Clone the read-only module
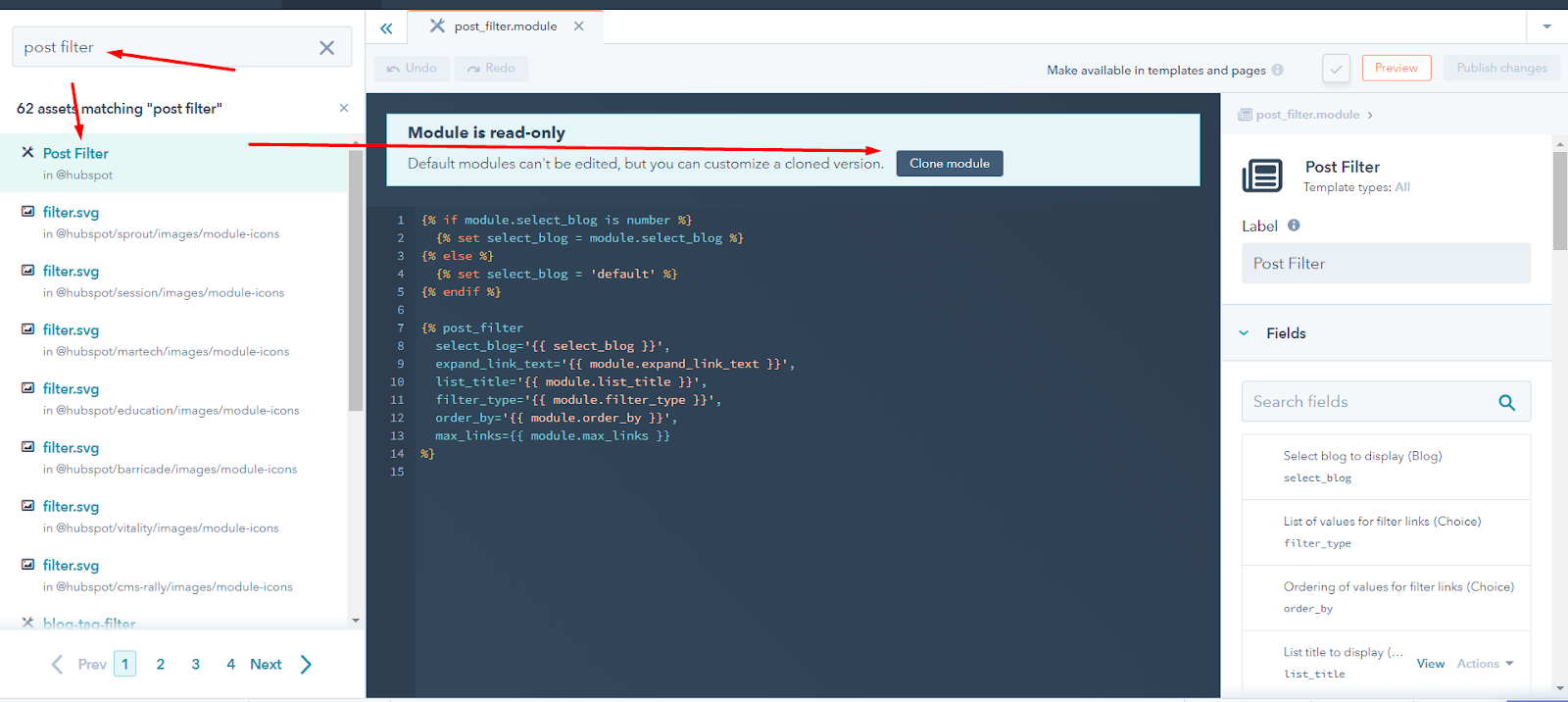The height and width of the screenshot is (702, 1568). click(x=950, y=164)
